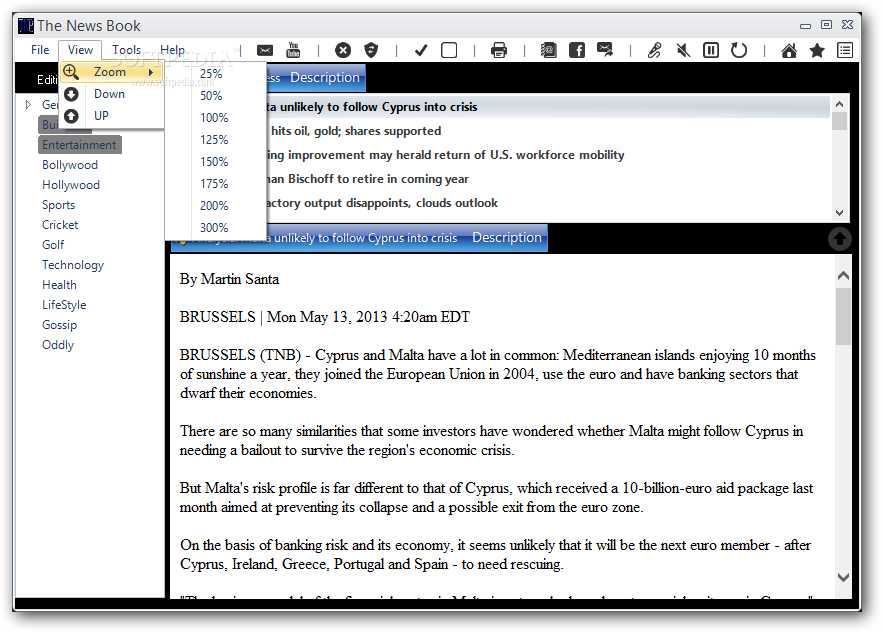
Task: Click the article scrollbar thumb
Action: click(843, 316)
